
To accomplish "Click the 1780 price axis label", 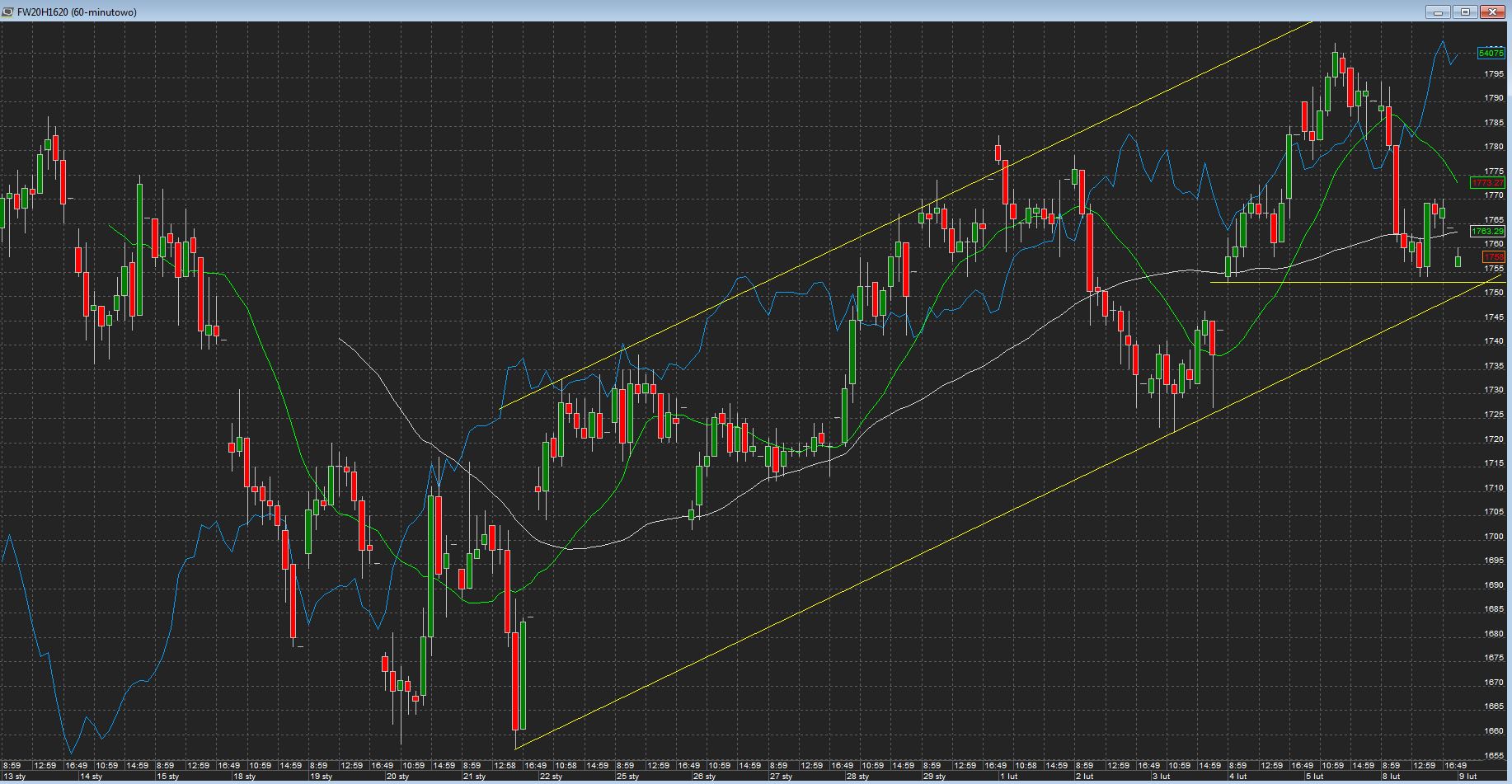I will point(1494,147).
